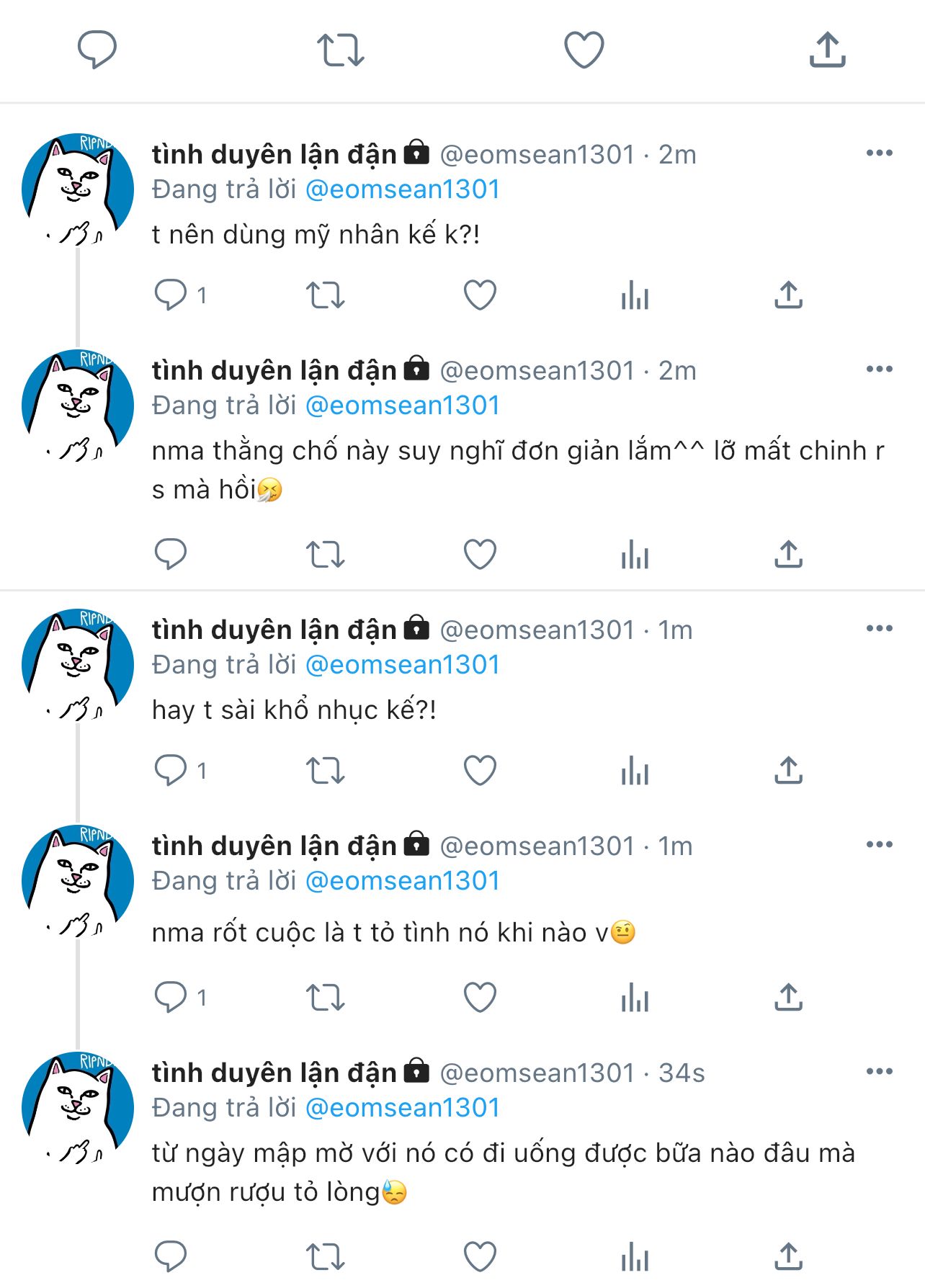The image size is (925, 1288).
Task: Open more options for the "mỹ nhân kế" tweet
Action: point(879,153)
